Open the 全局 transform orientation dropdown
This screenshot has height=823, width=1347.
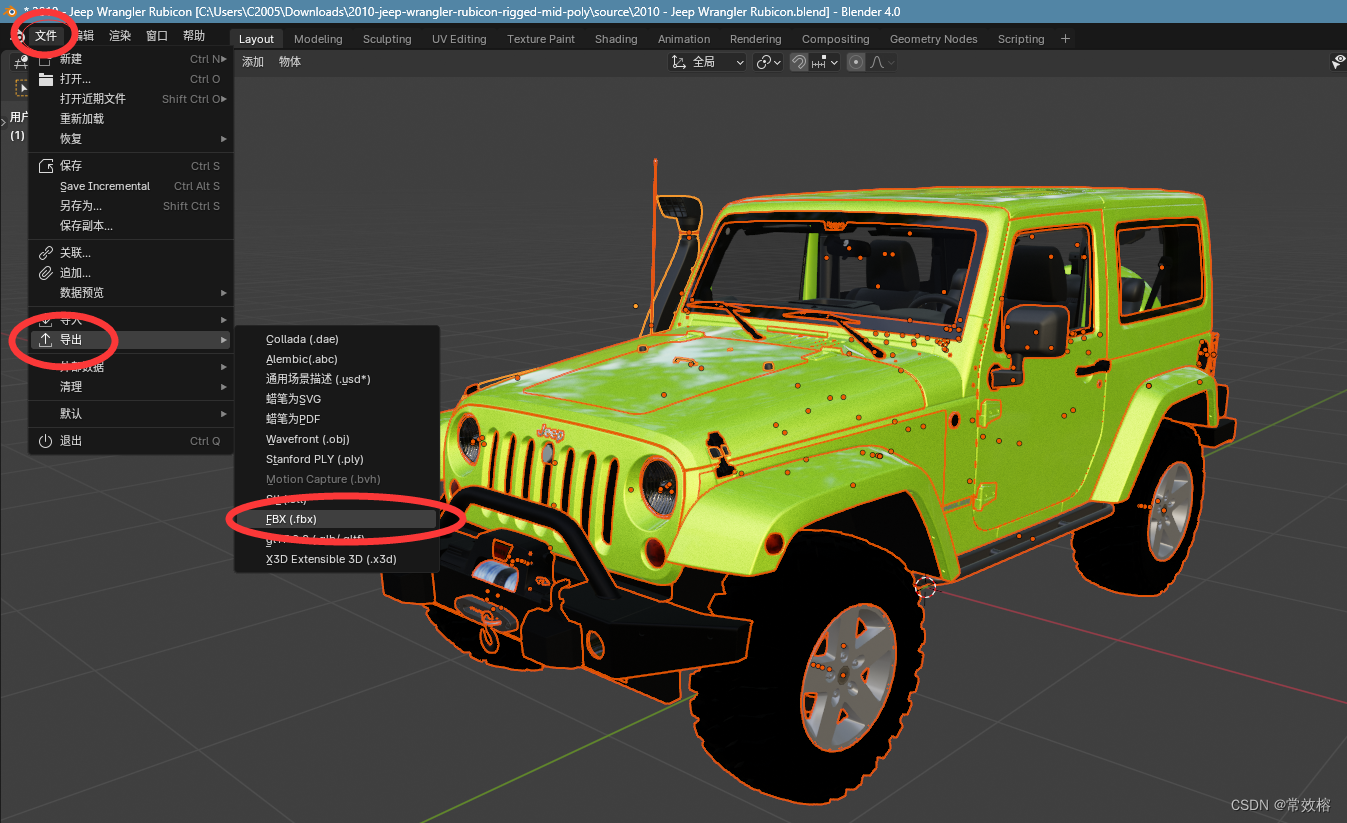[x=708, y=62]
